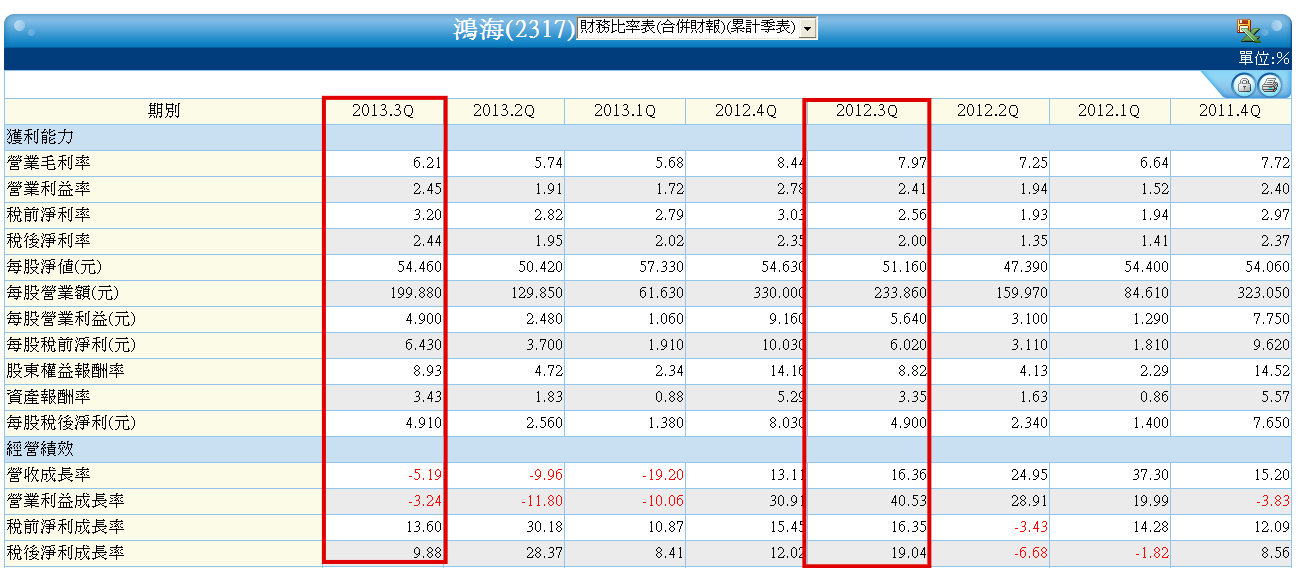Image resolution: width=1304 pixels, height=568 pixels.
Task: Click the 每股營業利益(元) row label
Action: (71, 318)
